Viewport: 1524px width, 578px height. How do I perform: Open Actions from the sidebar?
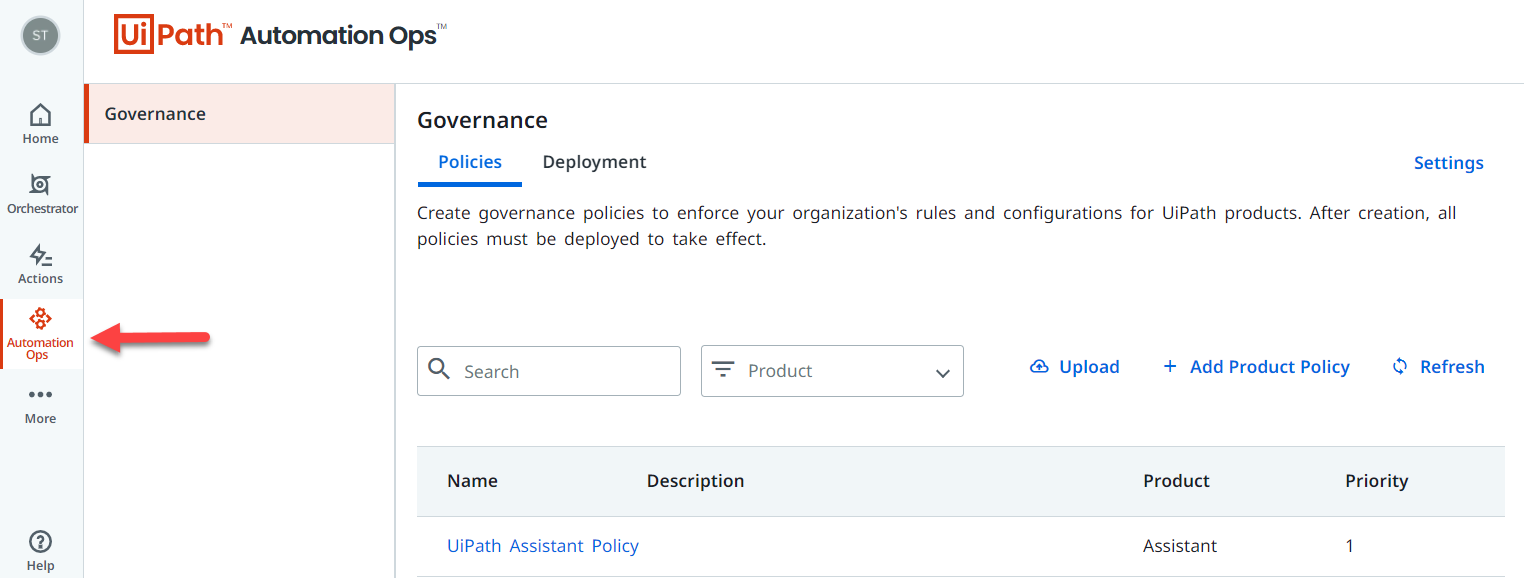40,264
